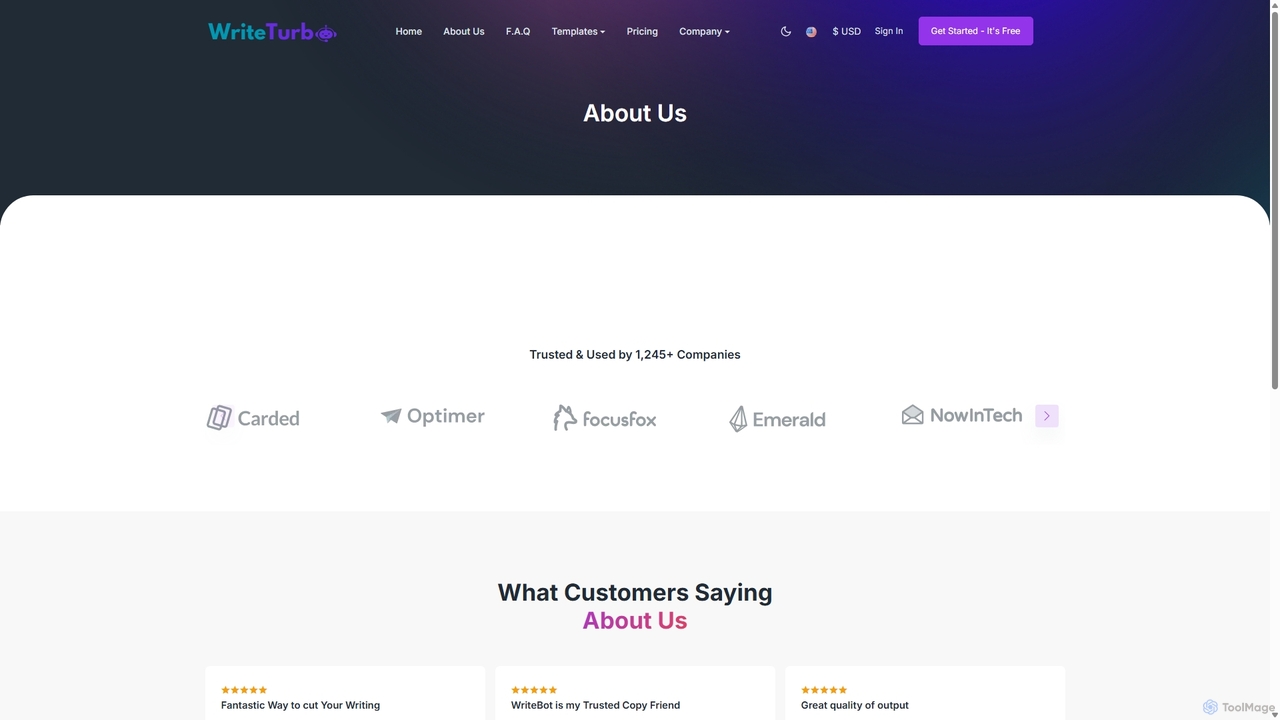Go to the Home page
The image size is (1280, 720).
click(x=408, y=32)
